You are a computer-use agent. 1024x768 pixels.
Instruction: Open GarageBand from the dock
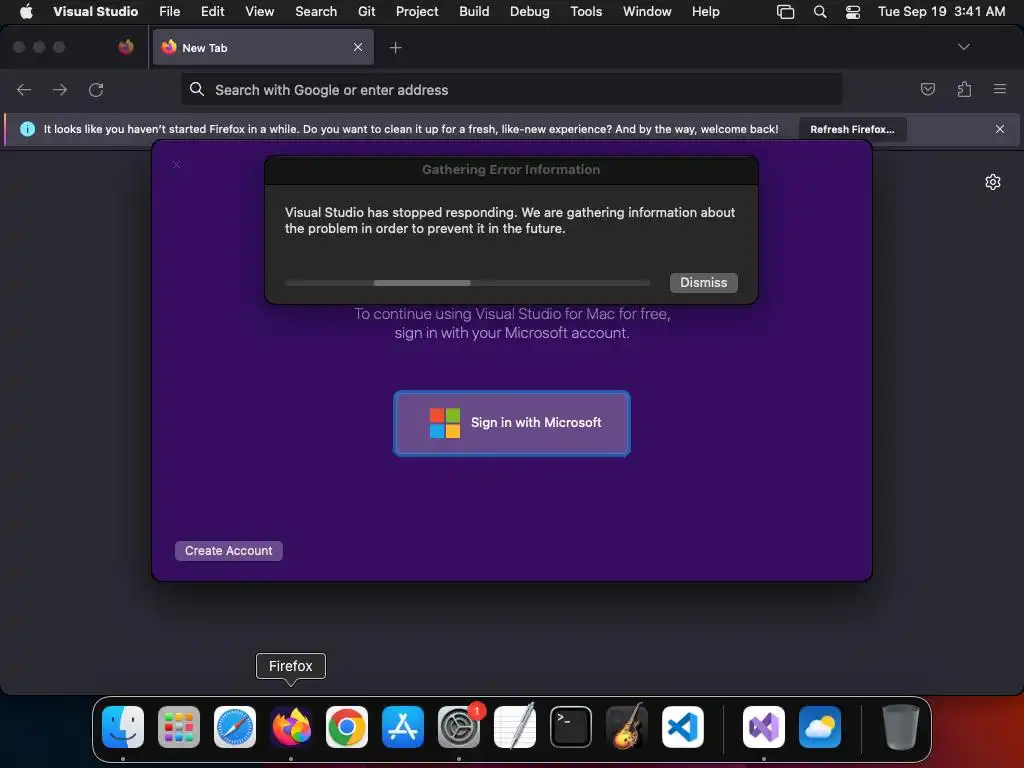pos(627,727)
